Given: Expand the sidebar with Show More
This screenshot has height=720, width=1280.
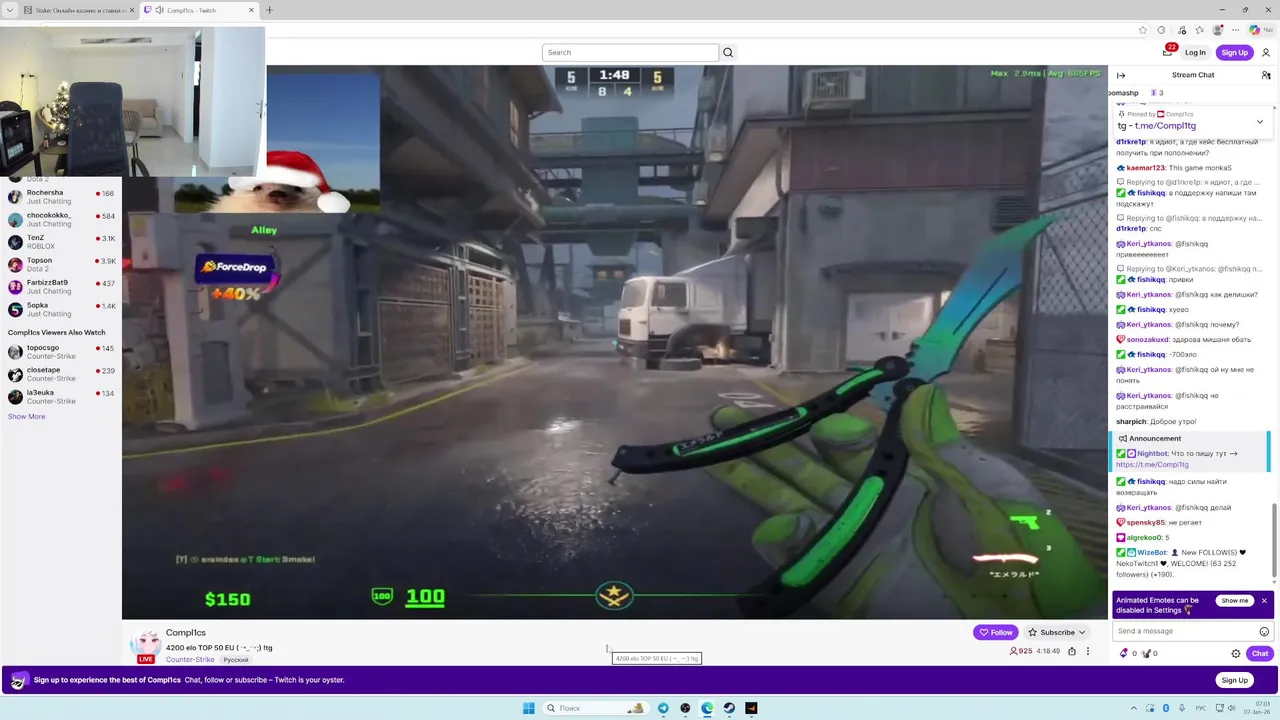Looking at the screenshot, I should (26, 416).
